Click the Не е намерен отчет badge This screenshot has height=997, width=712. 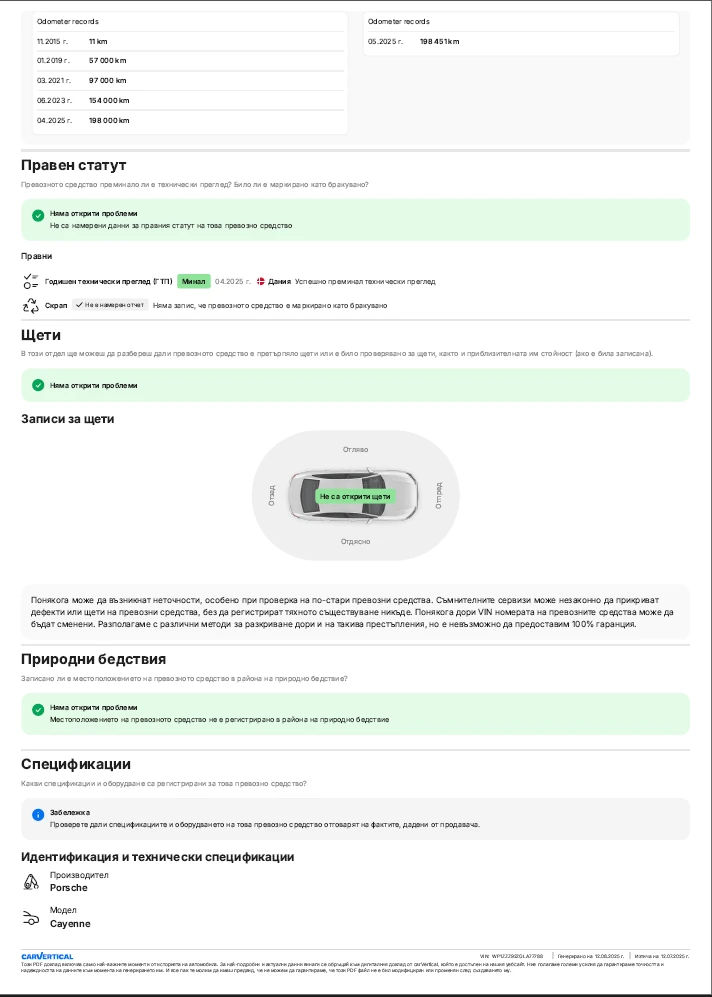coord(110,305)
